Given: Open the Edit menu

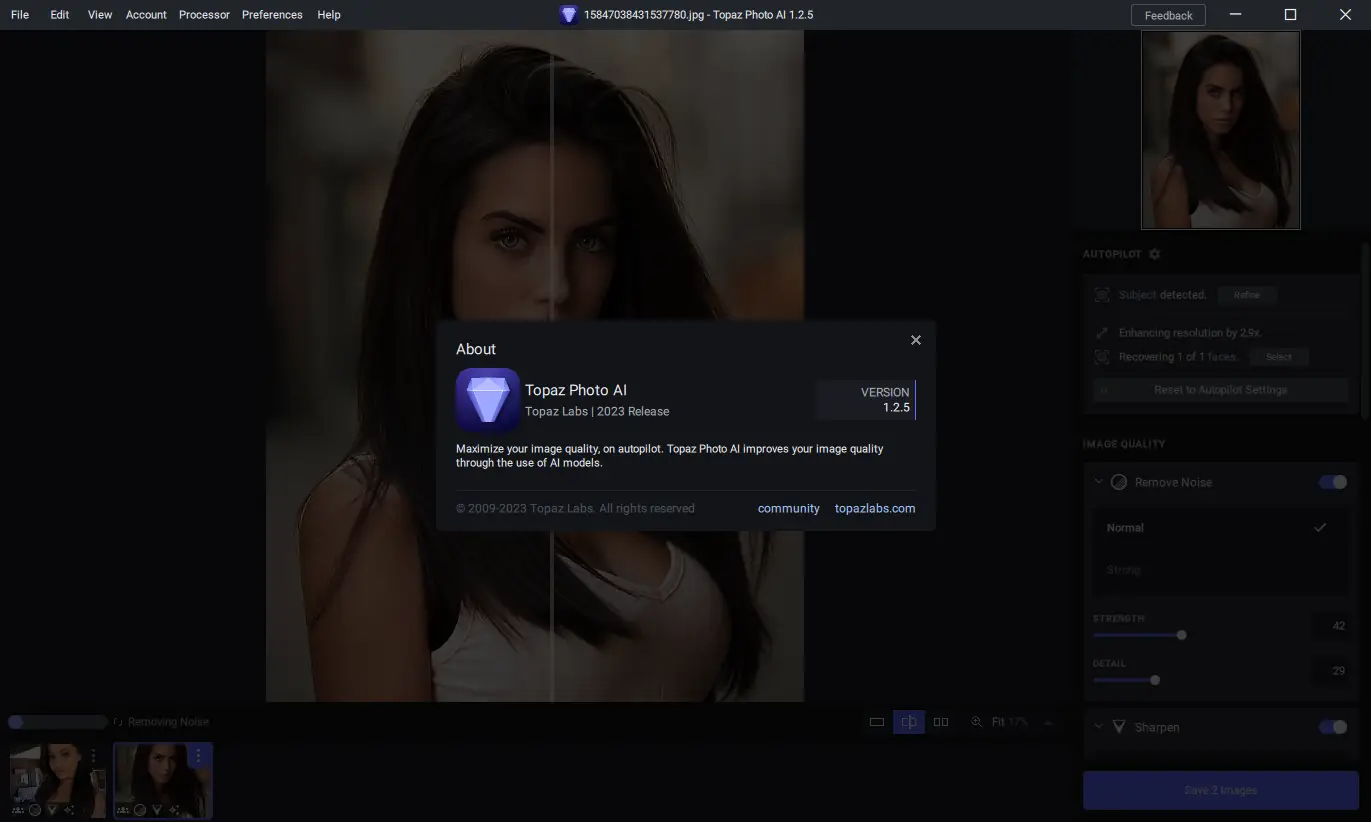Looking at the screenshot, I should pos(60,15).
